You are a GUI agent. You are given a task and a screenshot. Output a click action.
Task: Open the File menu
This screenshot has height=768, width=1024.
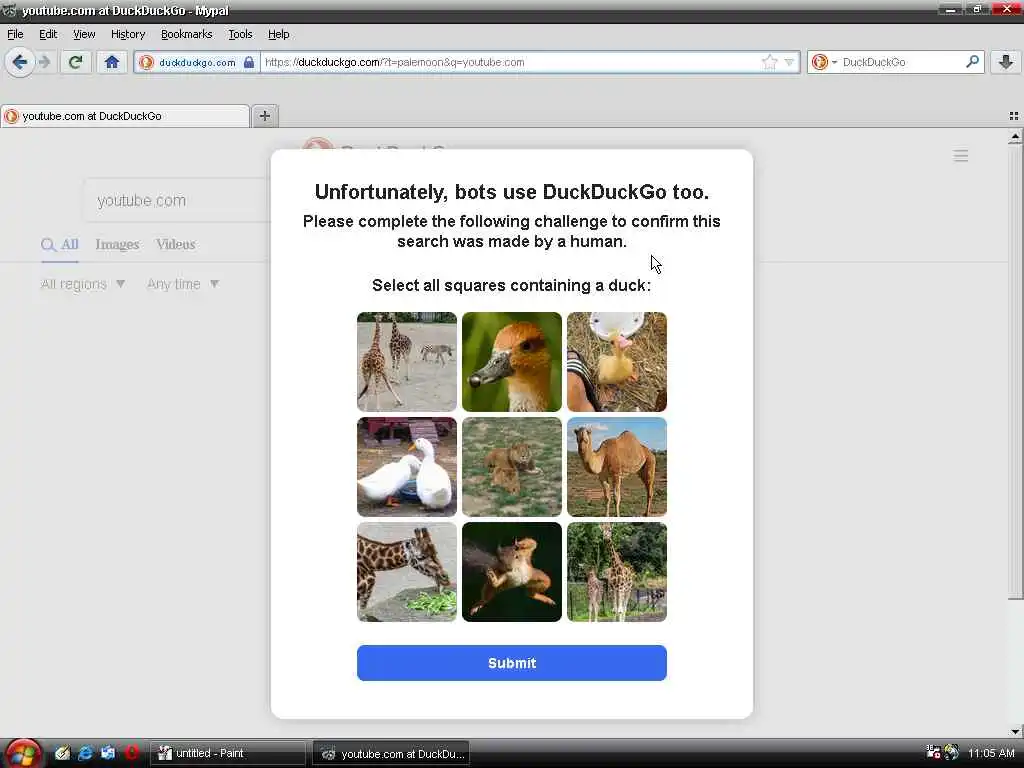15,34
